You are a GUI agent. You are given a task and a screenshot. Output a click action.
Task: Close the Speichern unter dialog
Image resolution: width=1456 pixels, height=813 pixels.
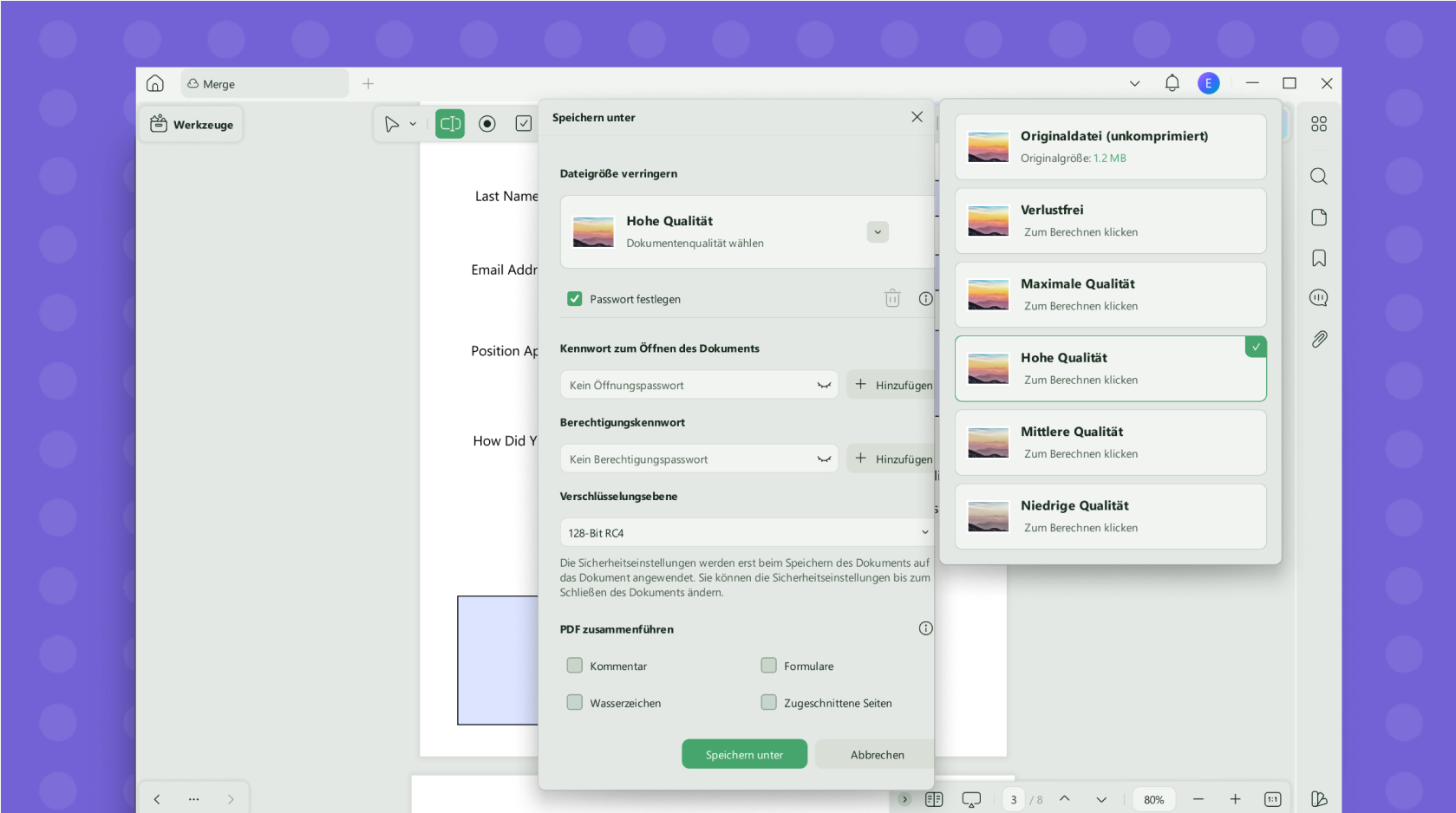[x=917, y=117]
